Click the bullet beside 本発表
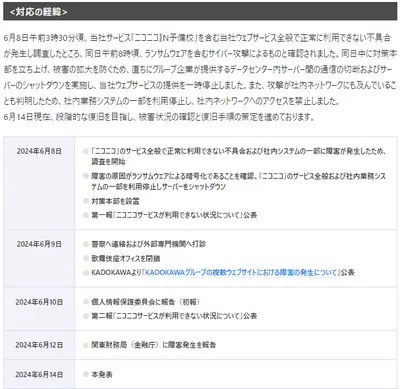The image size is (400, 389). tap(86, 374)
